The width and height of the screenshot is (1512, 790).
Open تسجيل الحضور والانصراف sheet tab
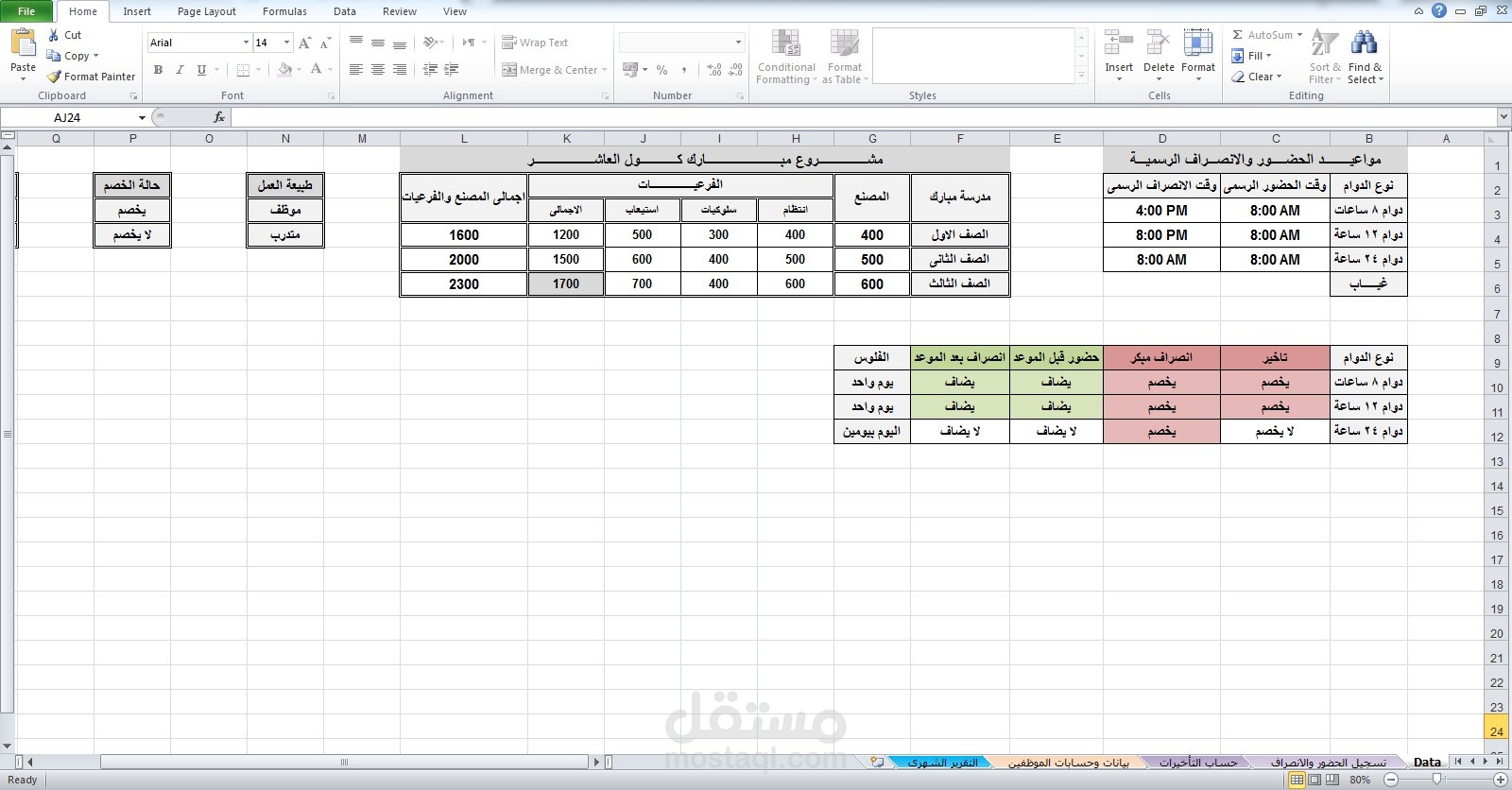coord(1328,762)
